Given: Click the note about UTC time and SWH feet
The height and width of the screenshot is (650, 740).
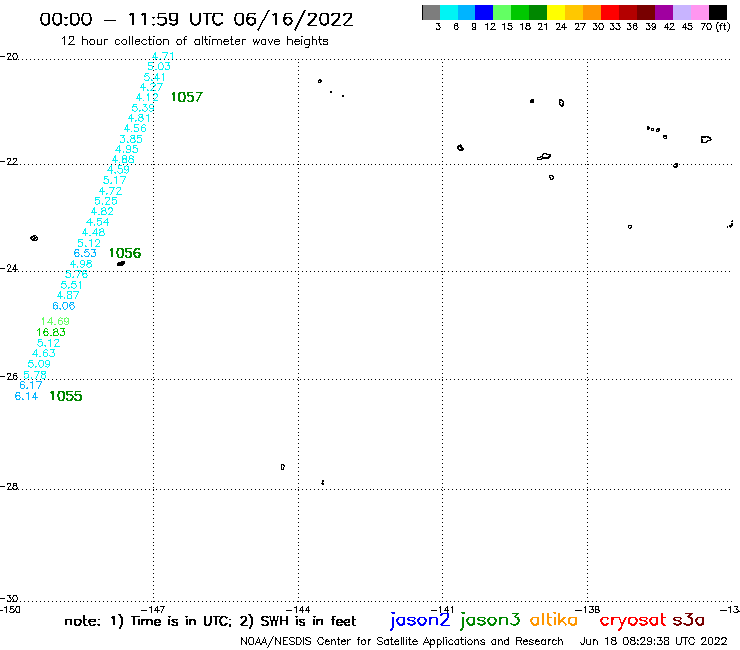Looking at the screenshot, I should (x=210, y=621).
